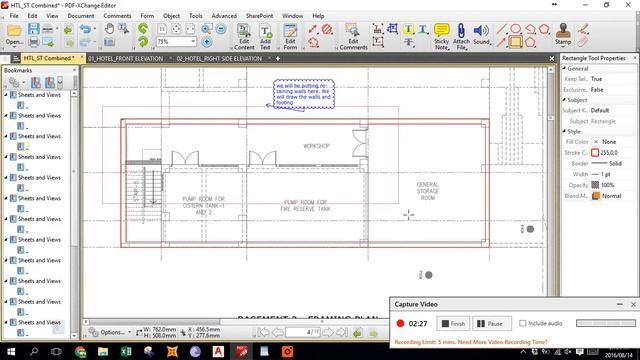The image size is (640, 360).
Task: Collapse the Subject properties section
Action: [564, 100]
